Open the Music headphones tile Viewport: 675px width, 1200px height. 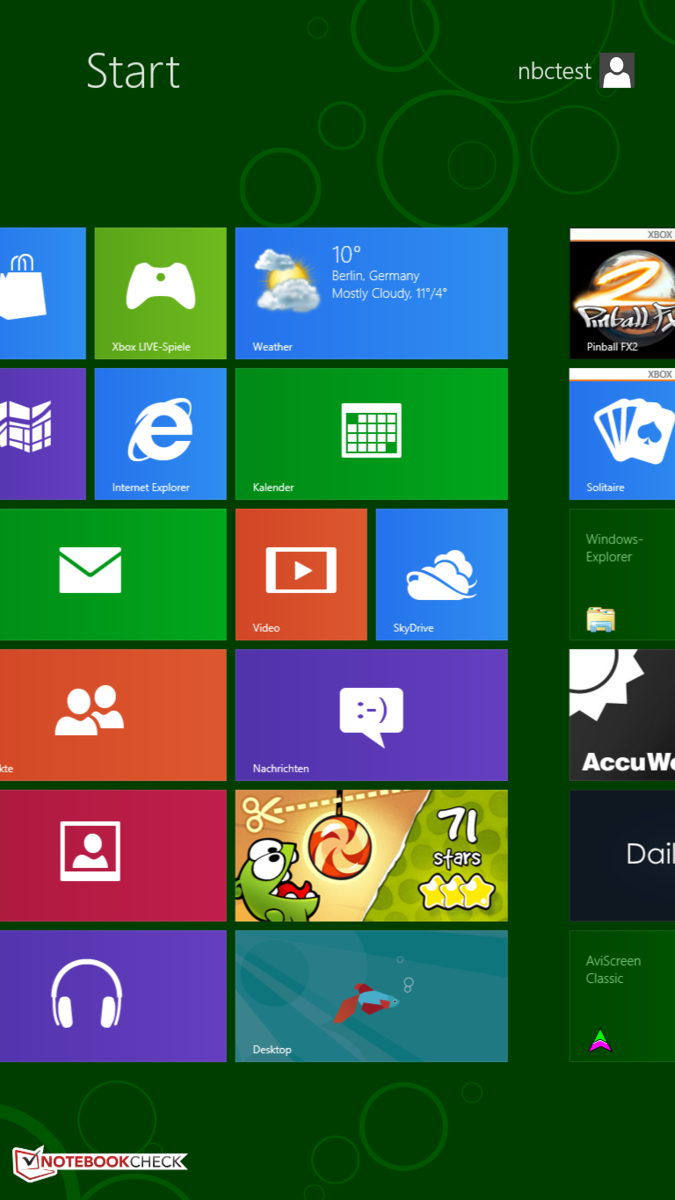(x=110, y=995)
